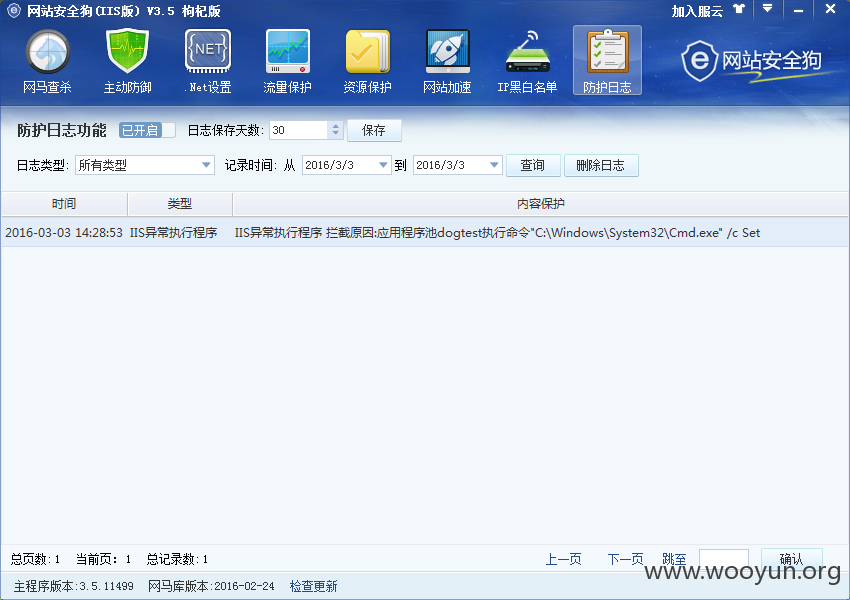850x600 pixels.
Task: Click 主程序版本:3.5.11499 status text
Action: click(74, 586)
